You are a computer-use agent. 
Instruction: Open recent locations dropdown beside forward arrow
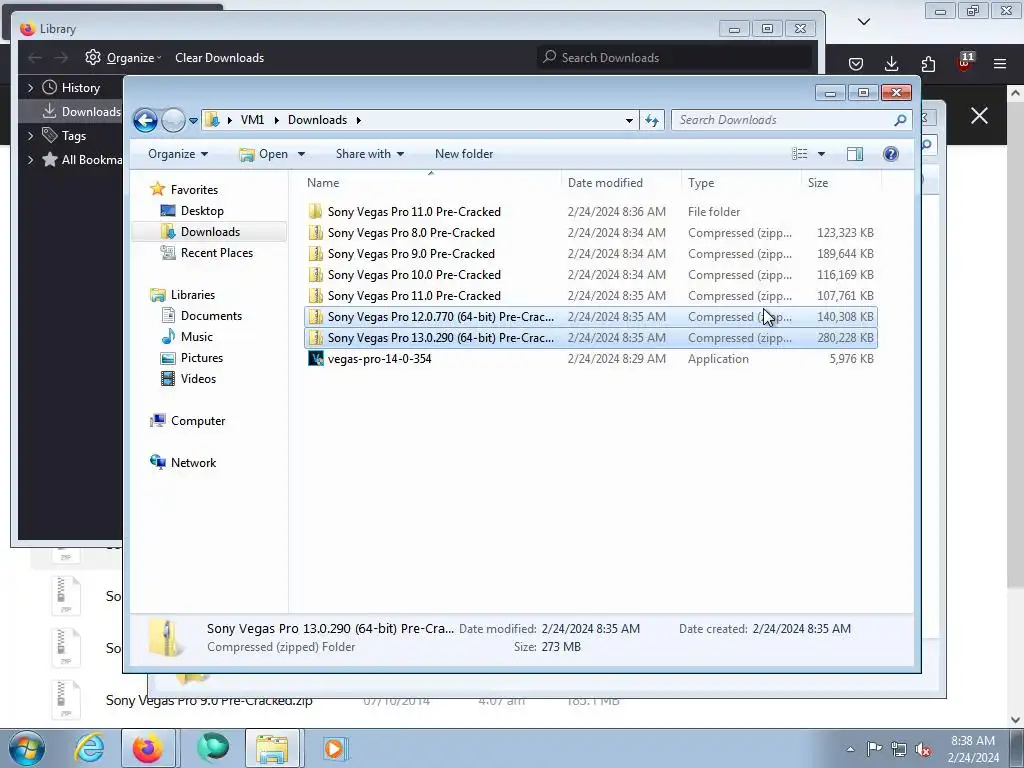[x=193, y=121]
